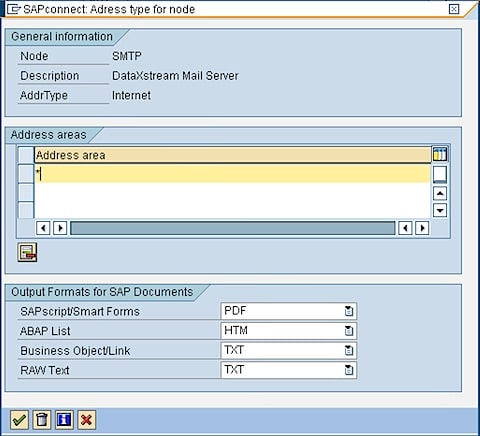Click the horizontal scrollbar track
Screen dimensions: 480x436
pos(232,228)
